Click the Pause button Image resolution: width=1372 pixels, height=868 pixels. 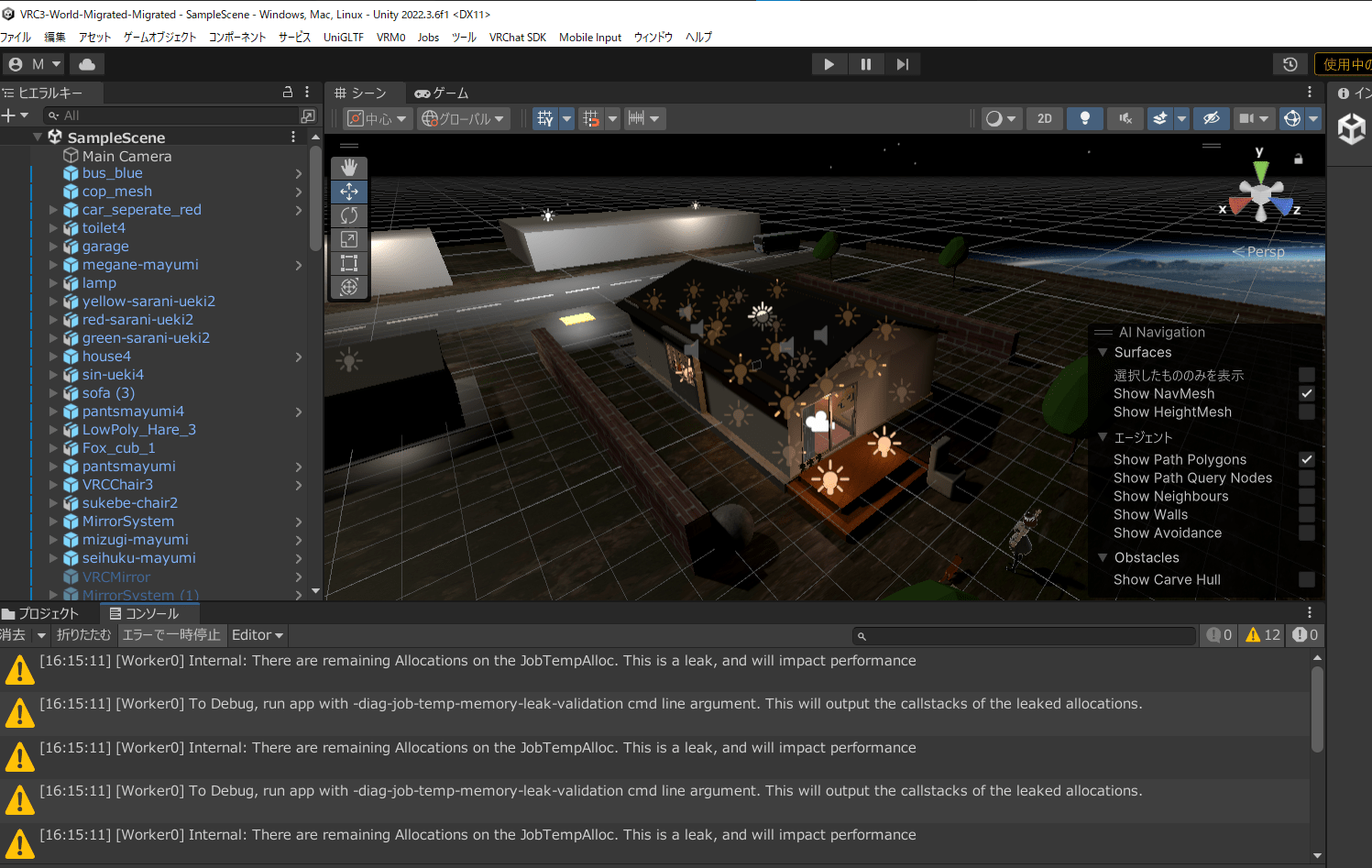[x=865, y=64]
